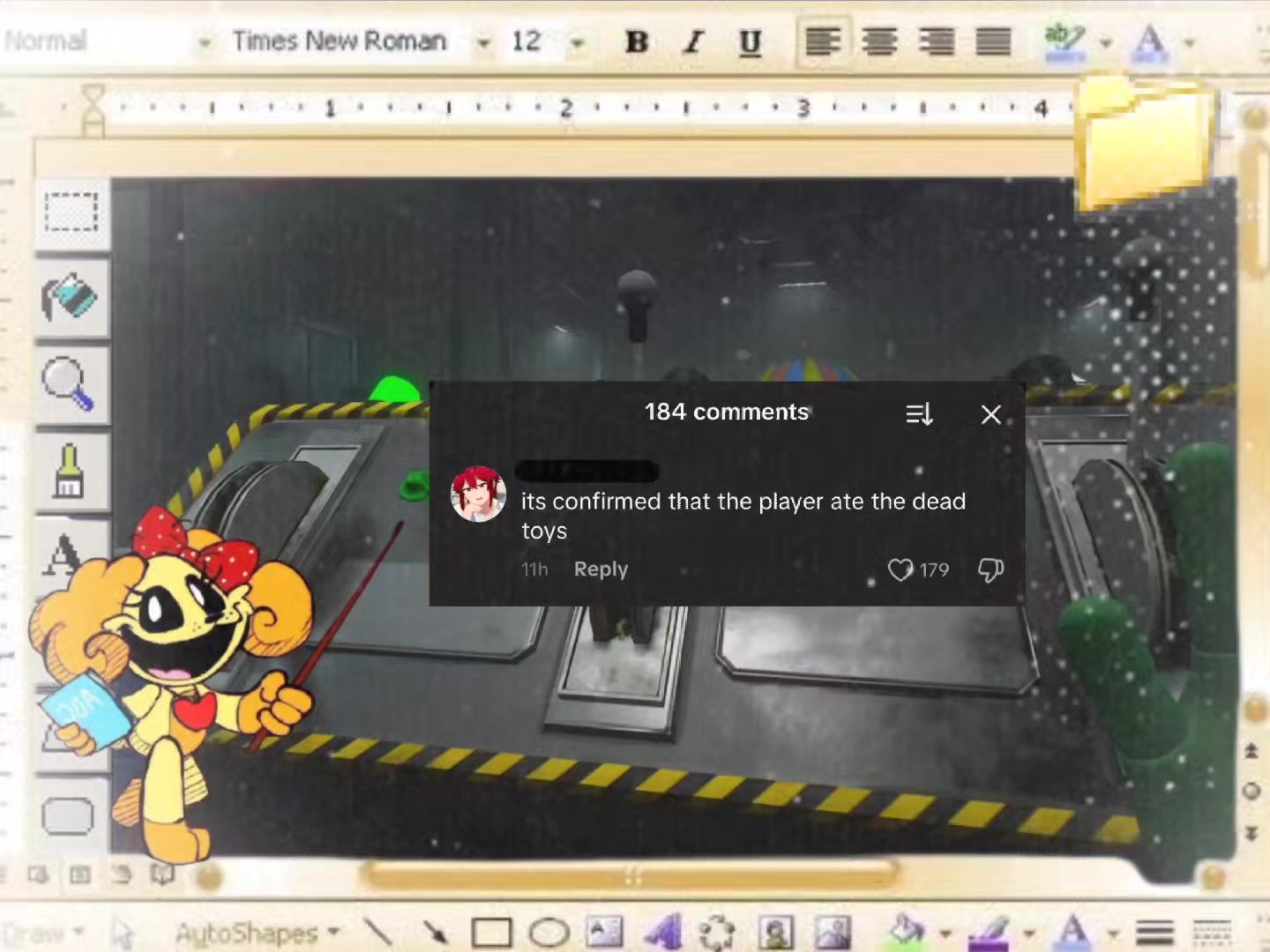Insert WordArt from the Draw toolbar
The image size is (1270, 952).
[663, 932]
